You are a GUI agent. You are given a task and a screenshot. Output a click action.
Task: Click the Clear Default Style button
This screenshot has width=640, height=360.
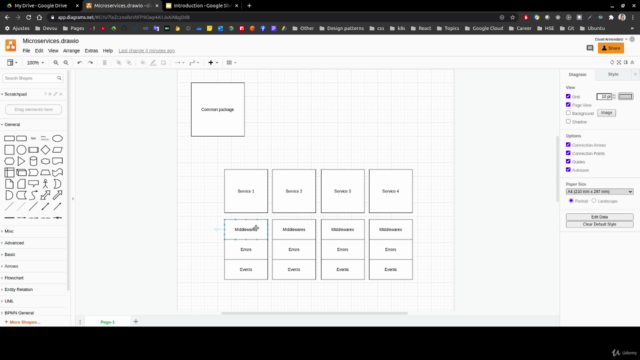click(600, 224)
